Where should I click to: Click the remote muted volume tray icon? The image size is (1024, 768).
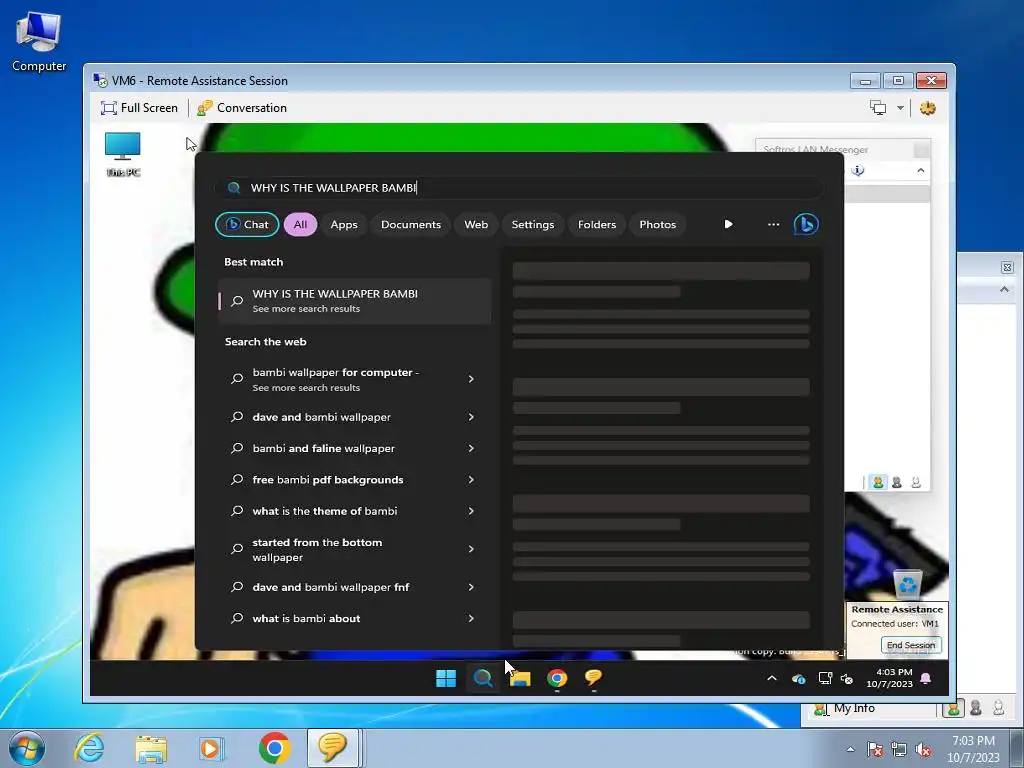coord(847,679)
